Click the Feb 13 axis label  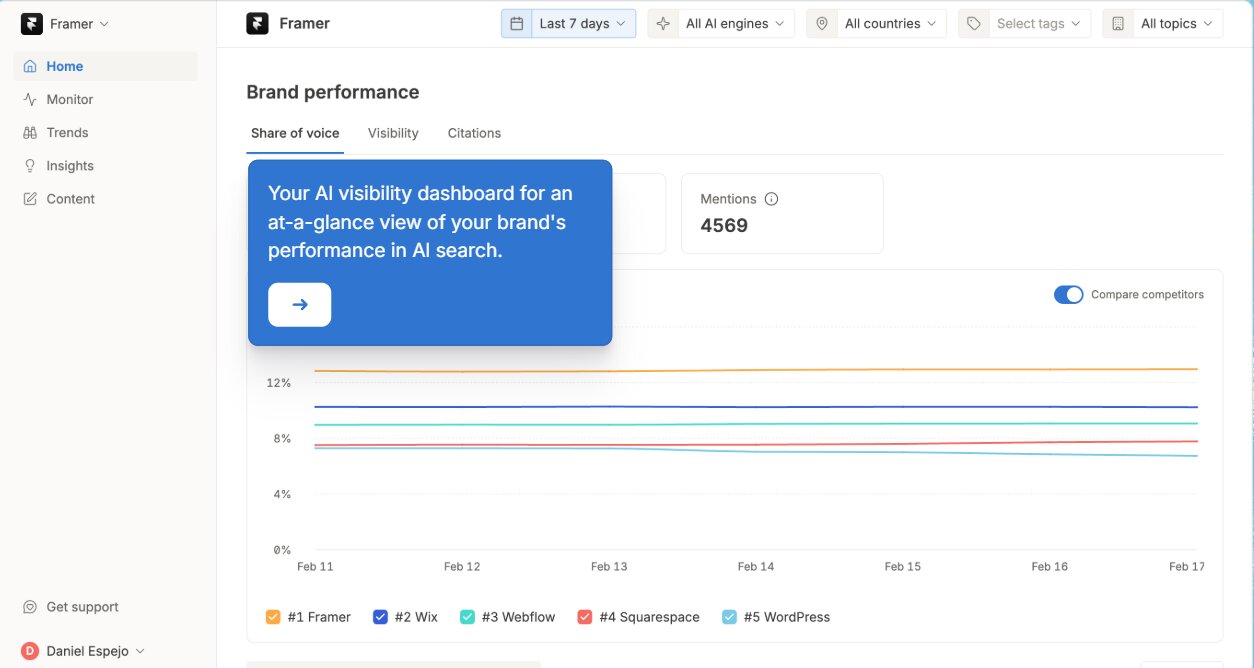click(x=609, y=566)
